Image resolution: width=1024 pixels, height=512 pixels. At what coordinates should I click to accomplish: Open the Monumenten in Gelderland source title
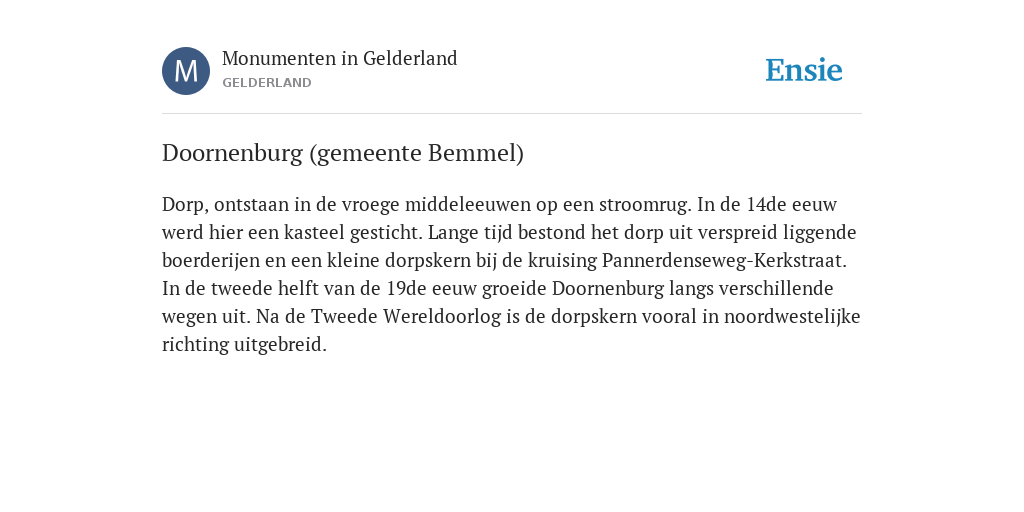340,59
